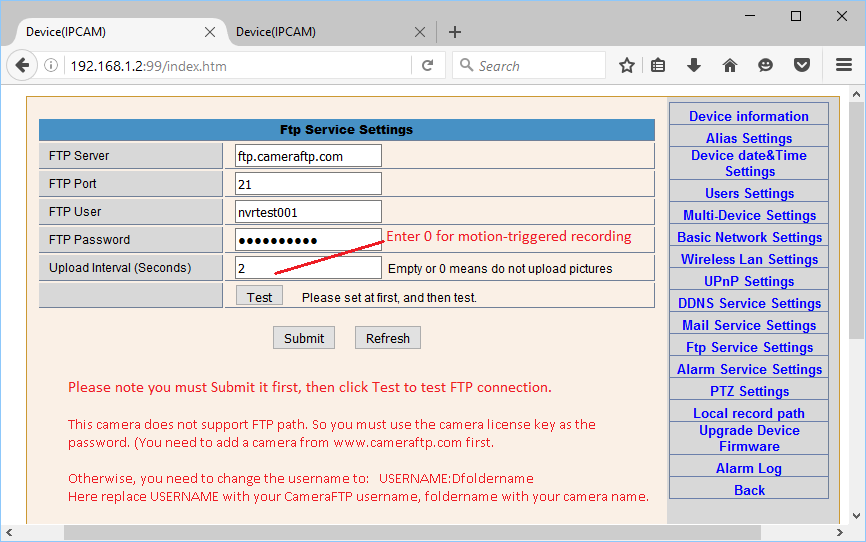Screen dimensions: 866x542
Task: Go to Users Settings
Action: tap(749, 193)
